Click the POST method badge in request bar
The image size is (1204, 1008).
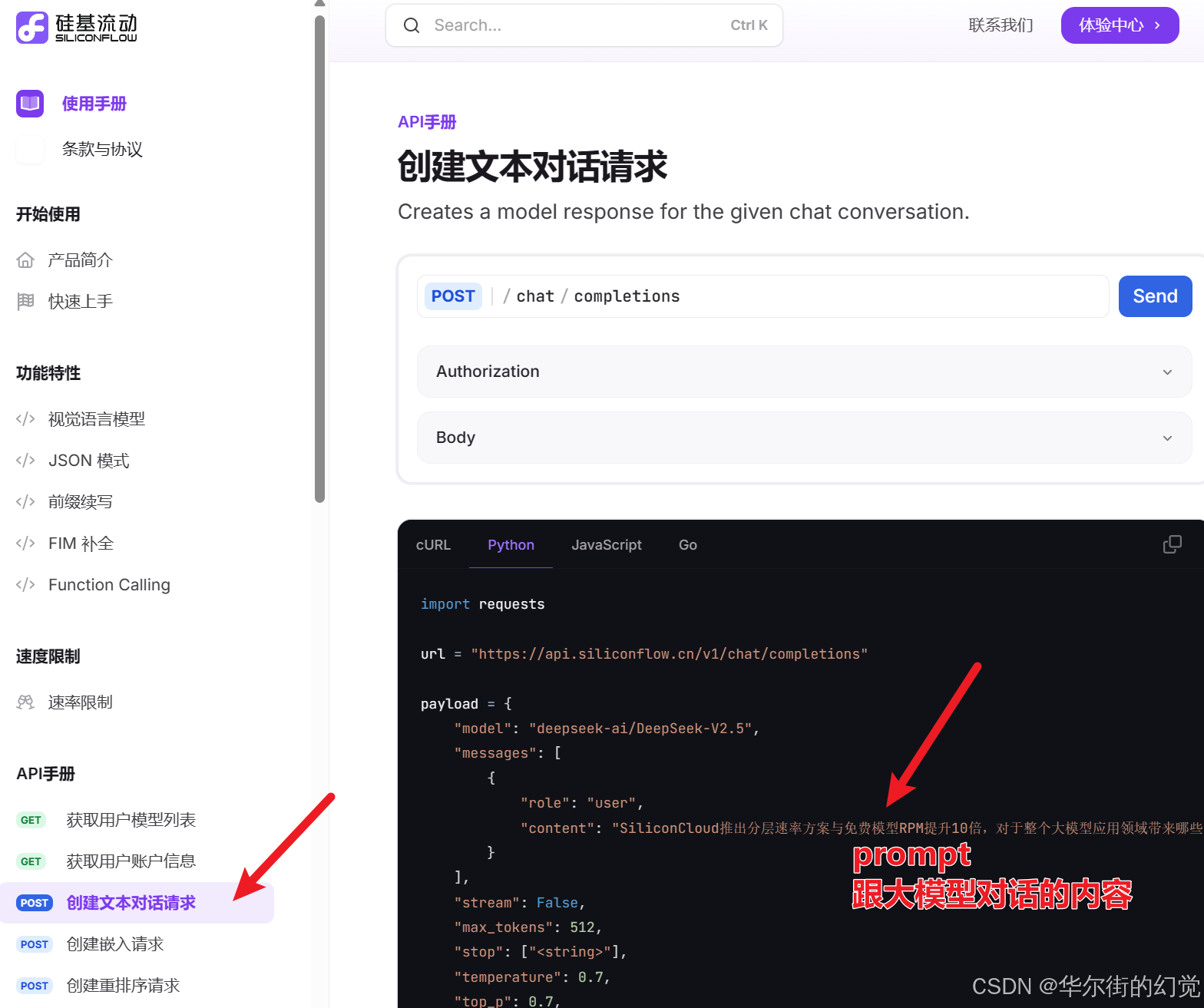click(x=453, y=296)
